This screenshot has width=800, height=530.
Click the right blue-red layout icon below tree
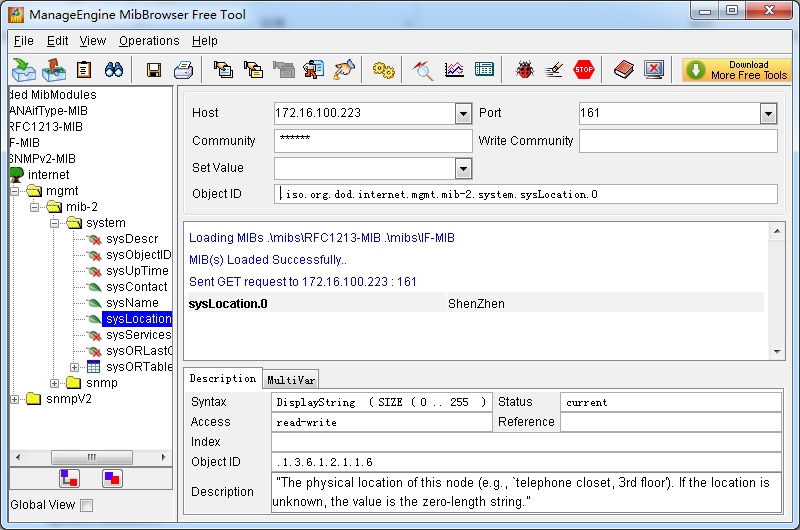pyautogui.click(x=112, y=478)
